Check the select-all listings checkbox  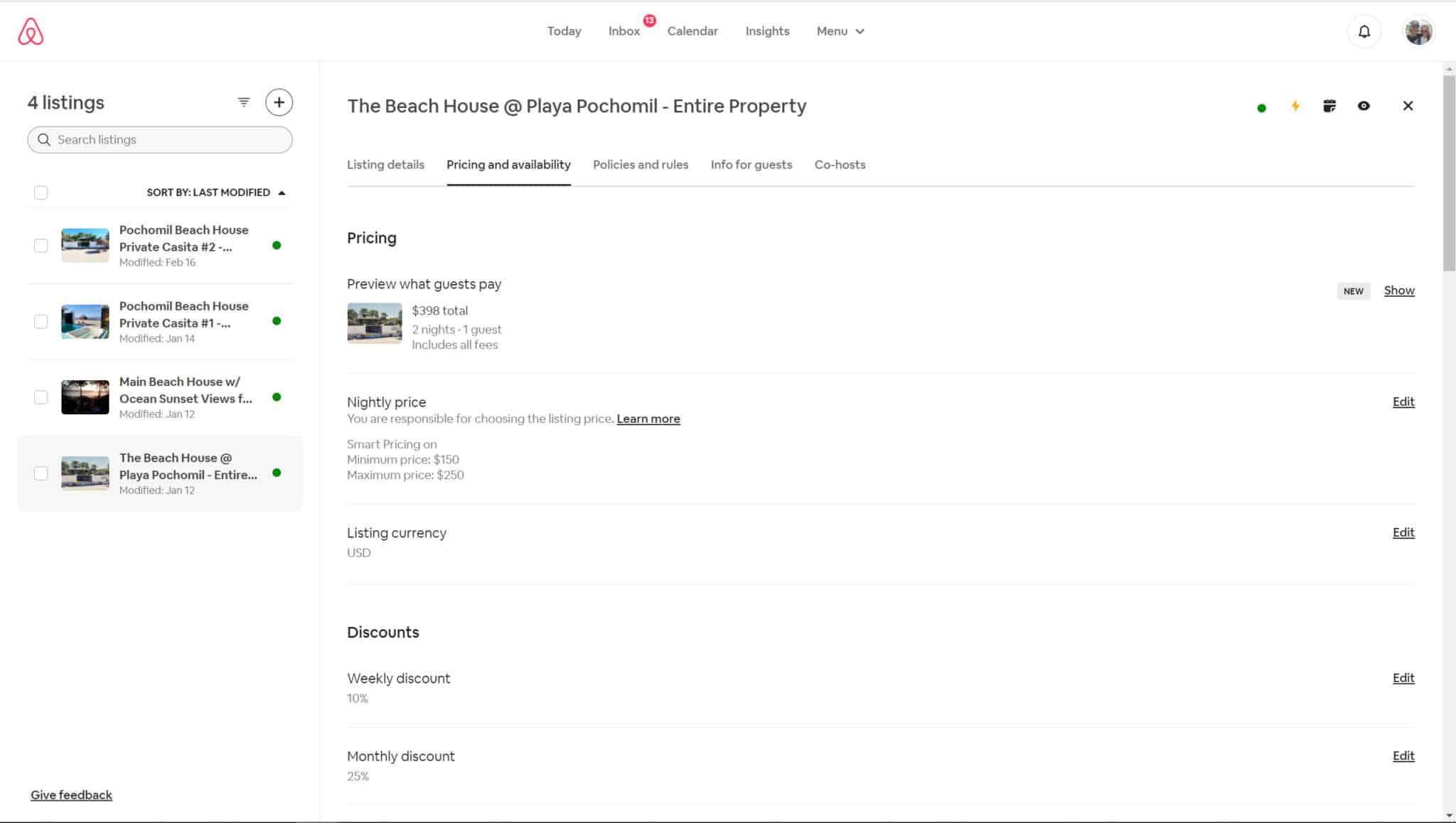(41, 193)
